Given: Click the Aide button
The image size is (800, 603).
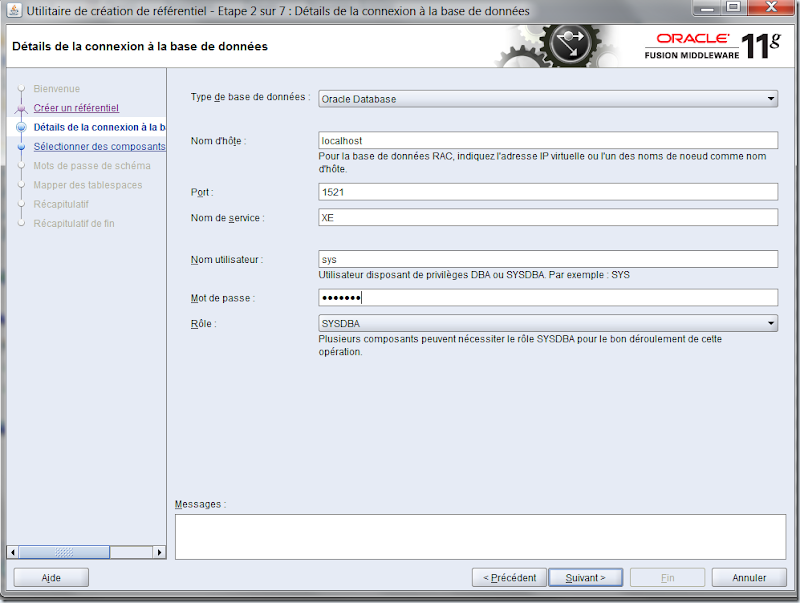Looking at the screenshot, I should [51, 577].
